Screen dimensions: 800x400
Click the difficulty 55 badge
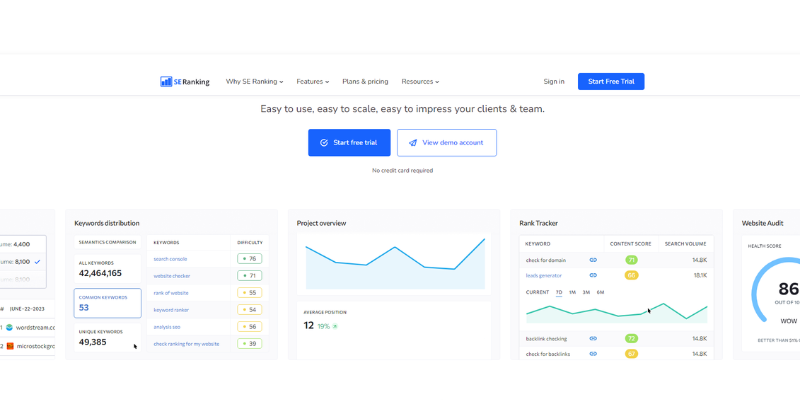click(249, 293)
